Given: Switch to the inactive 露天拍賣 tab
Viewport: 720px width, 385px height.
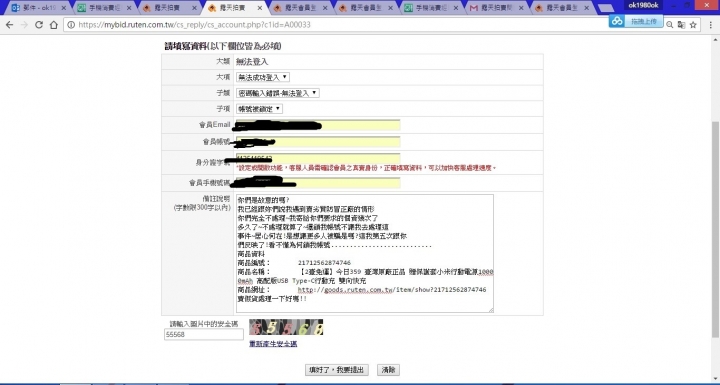Looking at the screenshot, I should click(170, 8).
